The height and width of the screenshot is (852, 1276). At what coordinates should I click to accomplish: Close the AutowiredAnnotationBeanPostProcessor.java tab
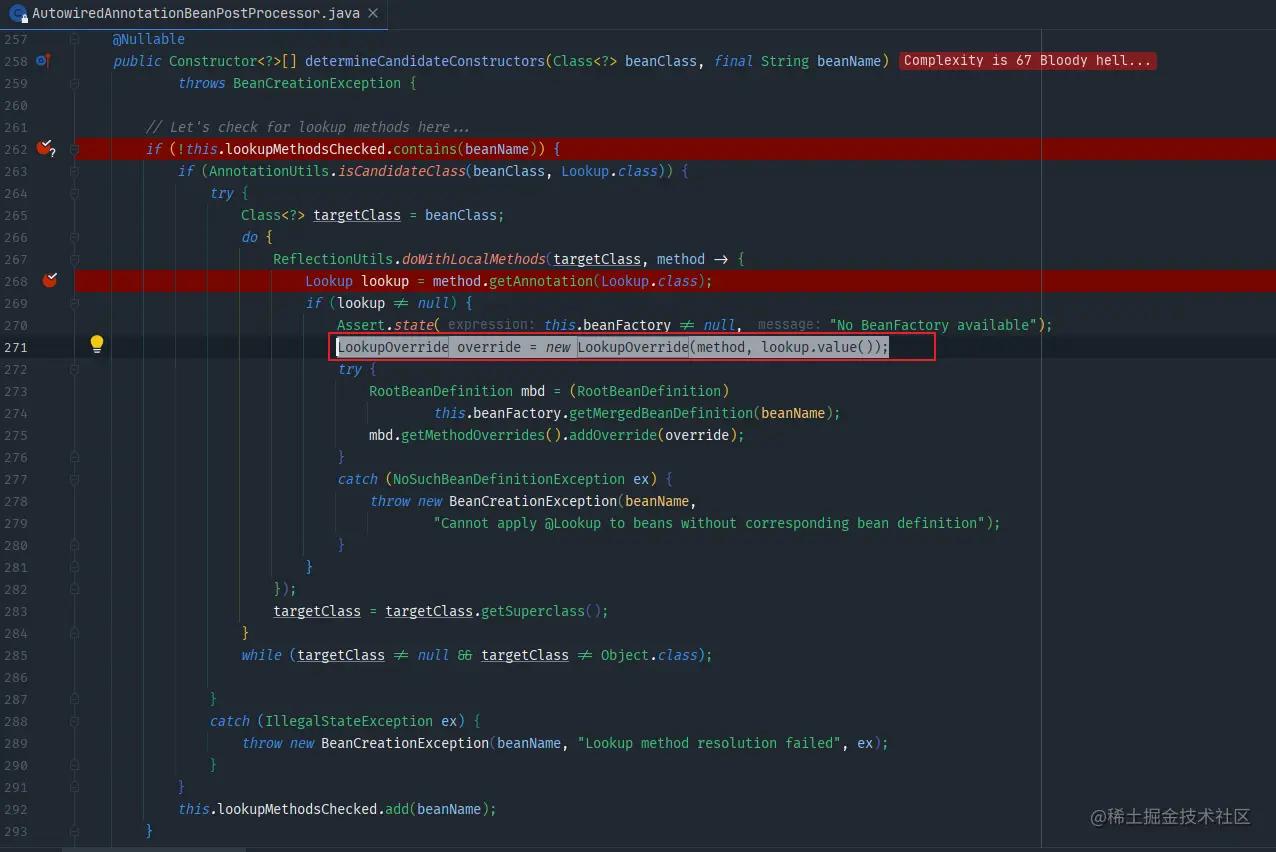(x=373, y=14)
